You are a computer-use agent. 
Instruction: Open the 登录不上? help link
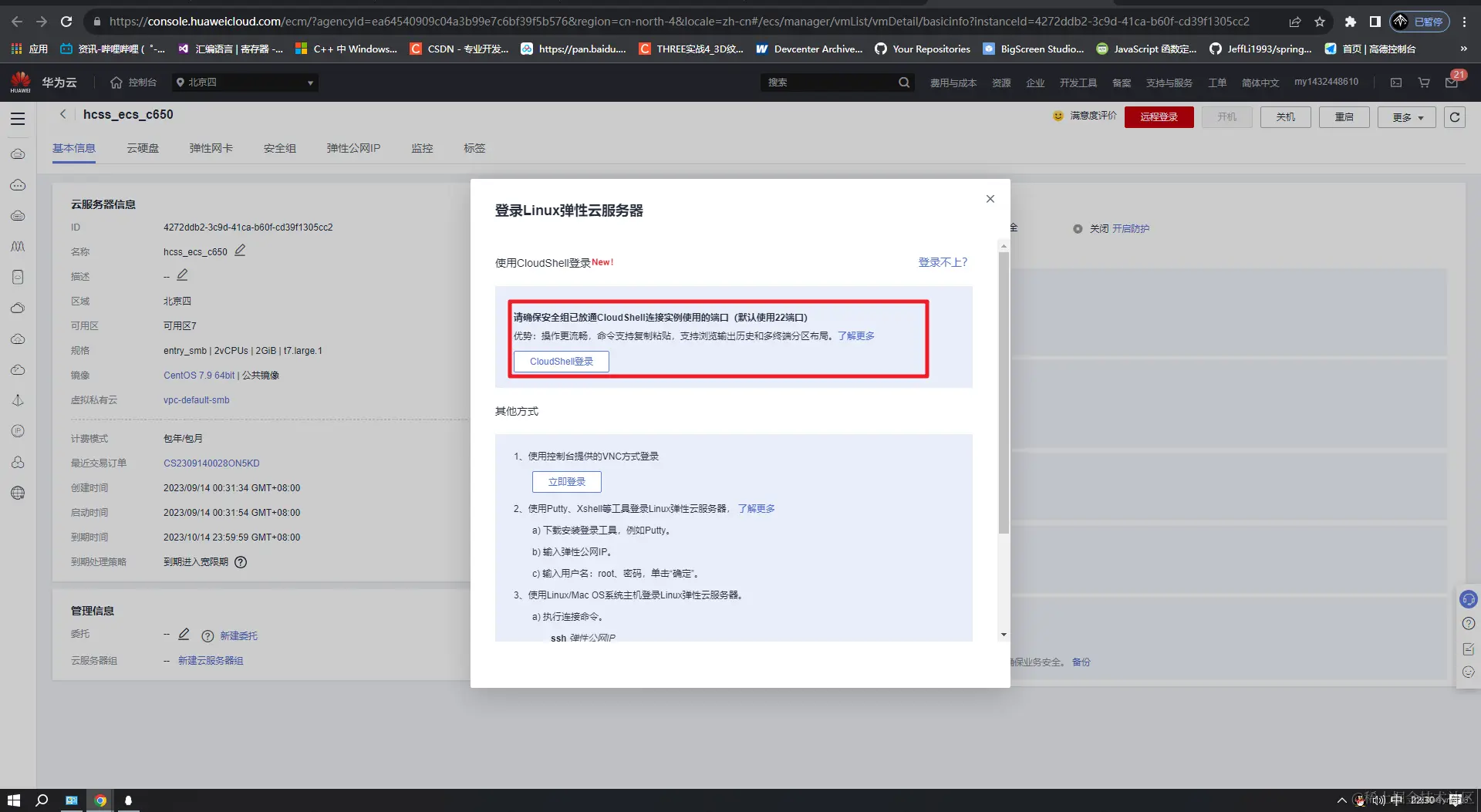click(x=943, y=262)
